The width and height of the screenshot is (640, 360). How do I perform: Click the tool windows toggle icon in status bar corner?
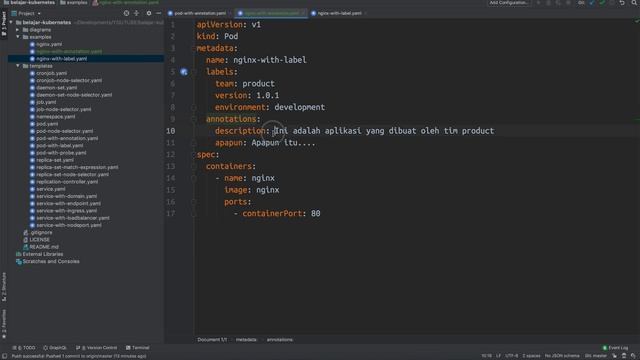[x=4, y=356]
